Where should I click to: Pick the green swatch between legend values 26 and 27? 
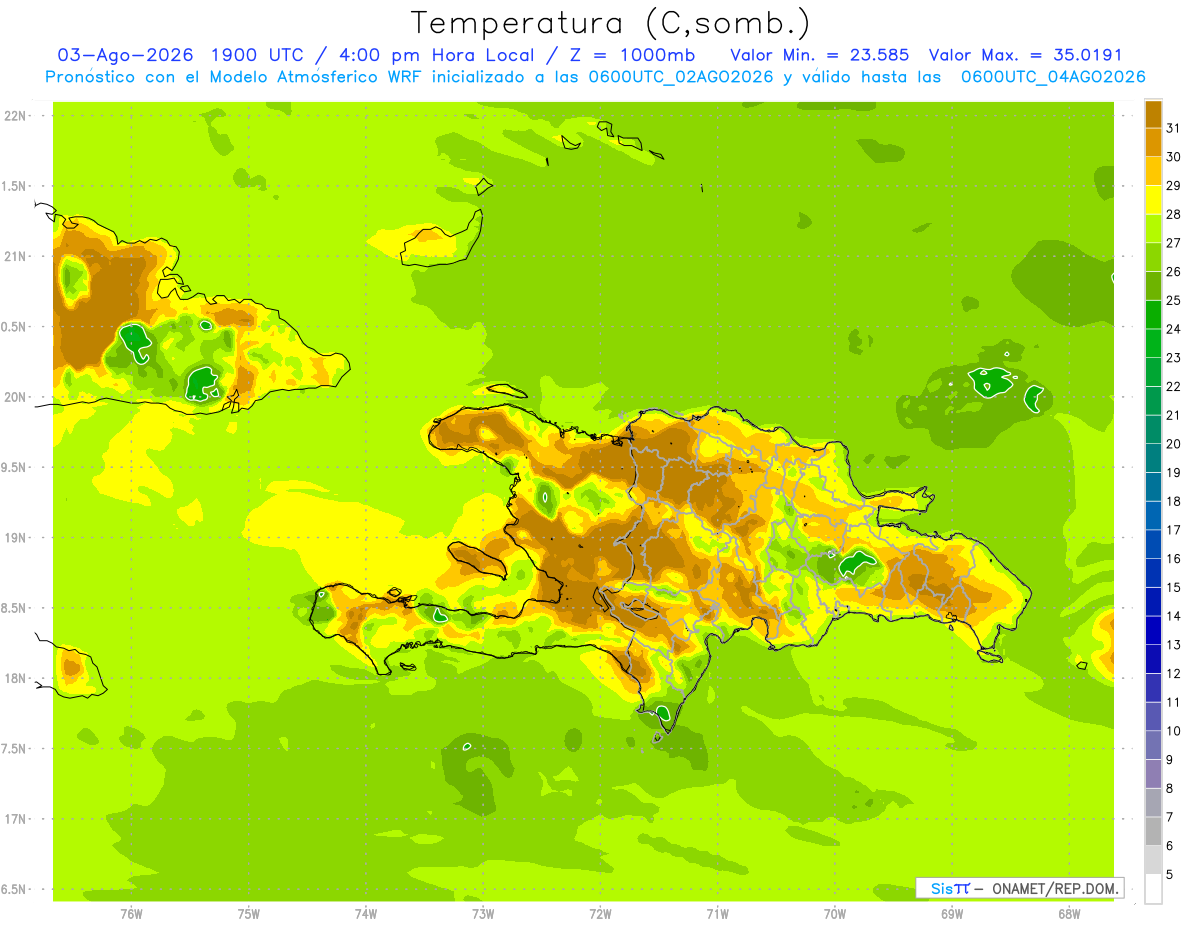pyautogui.click(x=1153, y=257)
